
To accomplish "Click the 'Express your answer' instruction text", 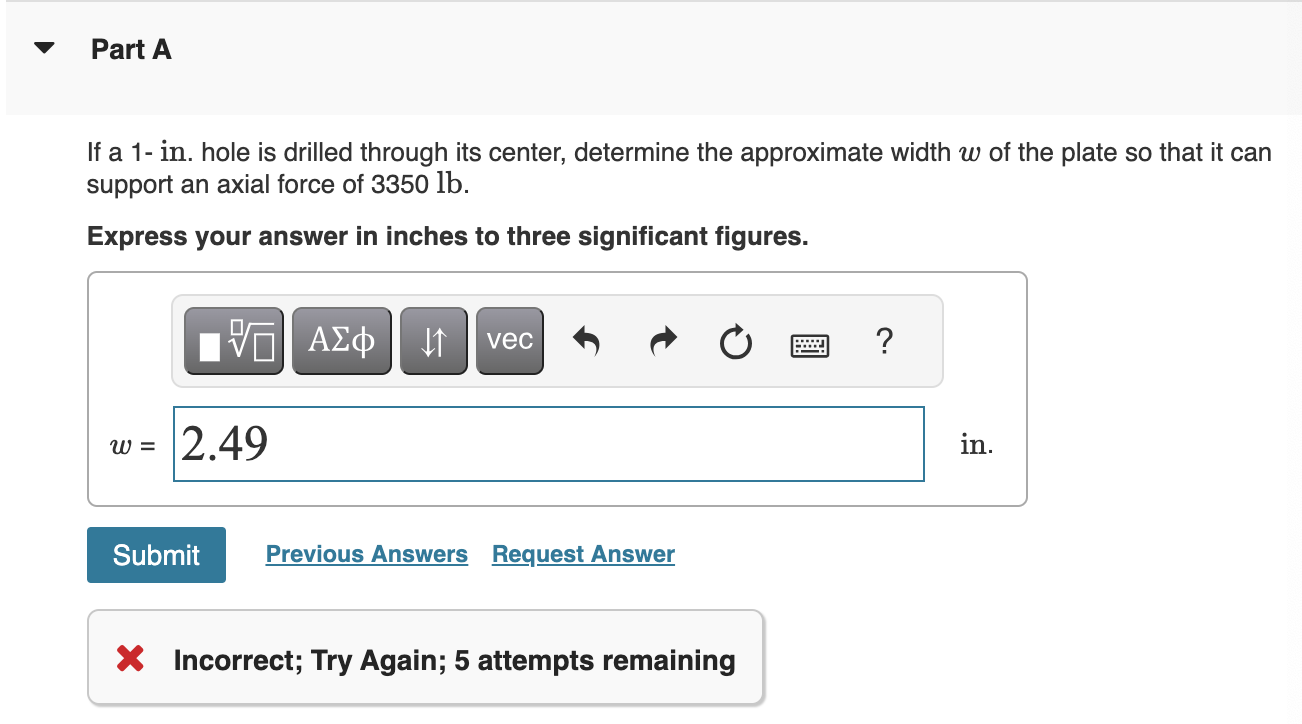I will coord(447,237).
